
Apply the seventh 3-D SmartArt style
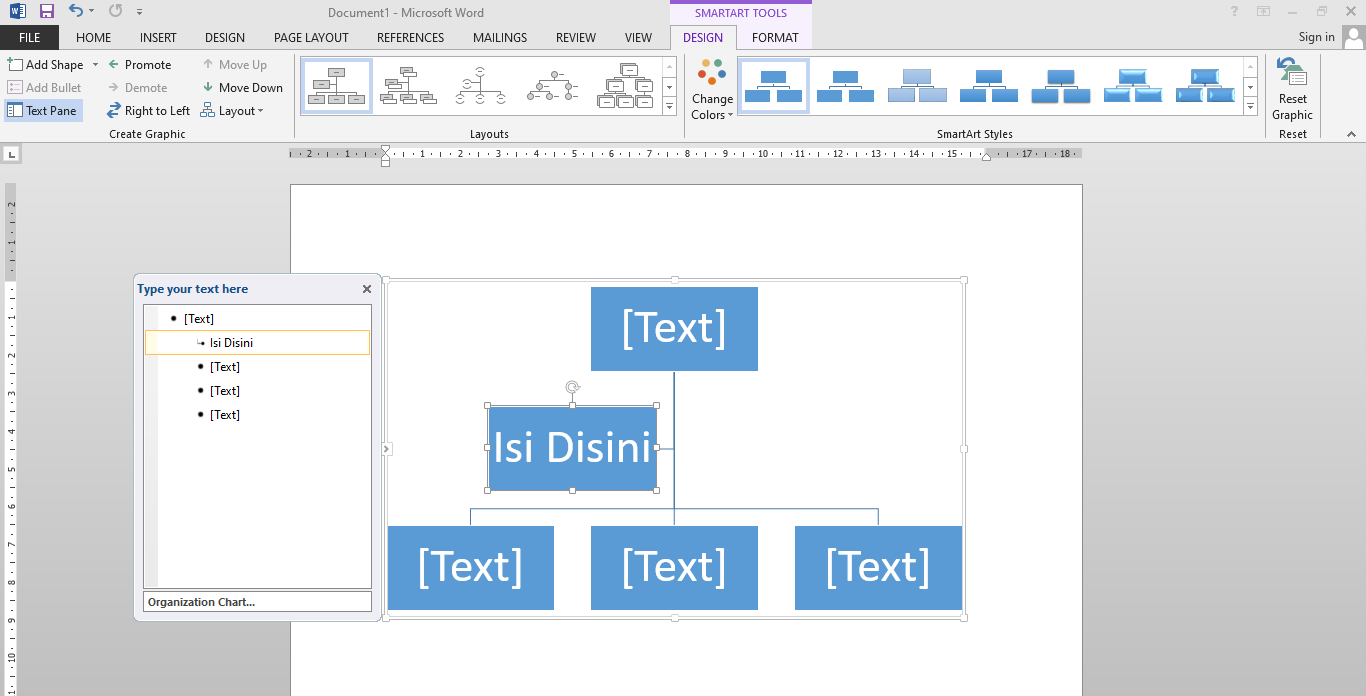(x=1205, y=86)
